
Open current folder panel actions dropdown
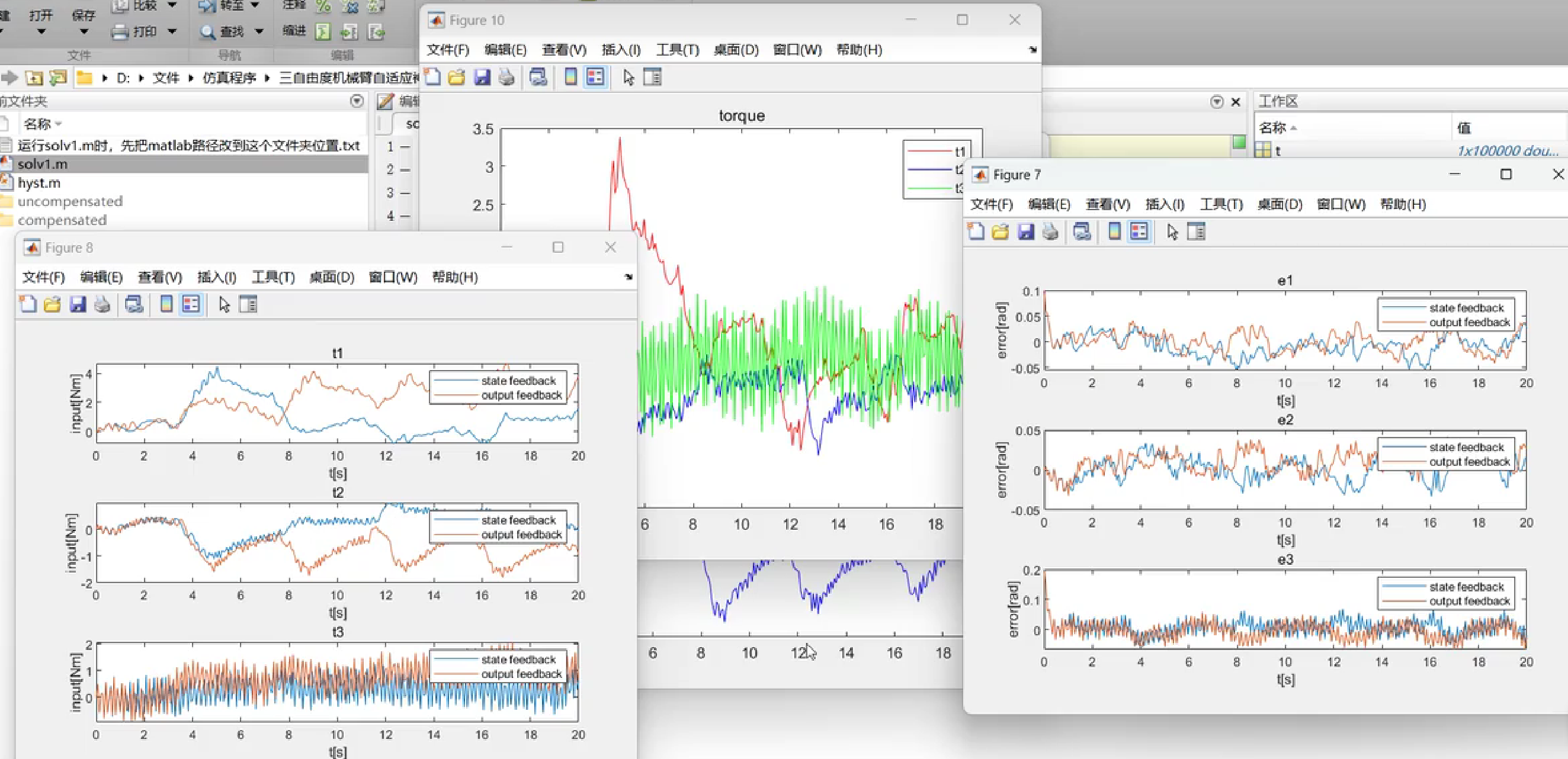point(357,101)
